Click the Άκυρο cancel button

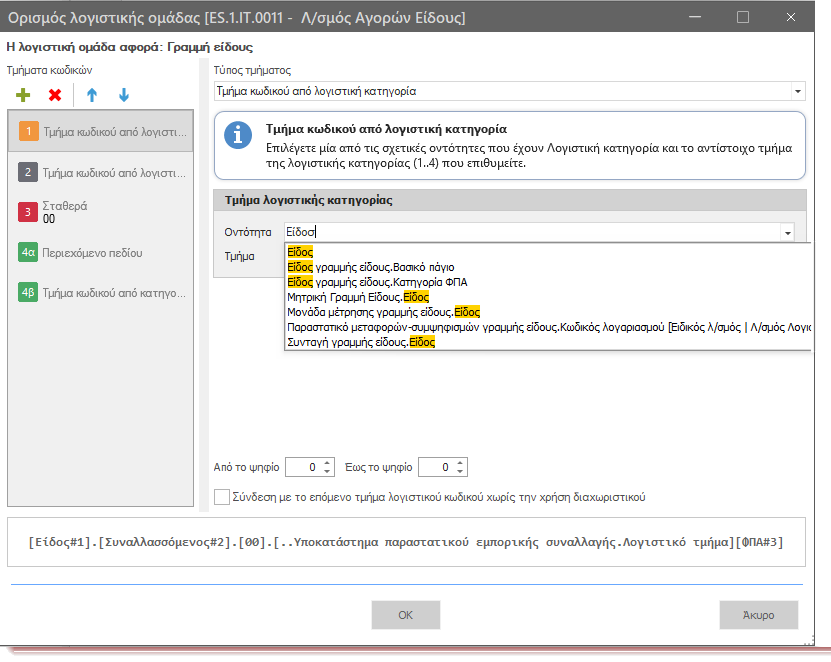pyautogui.click(x=758, y=615)
